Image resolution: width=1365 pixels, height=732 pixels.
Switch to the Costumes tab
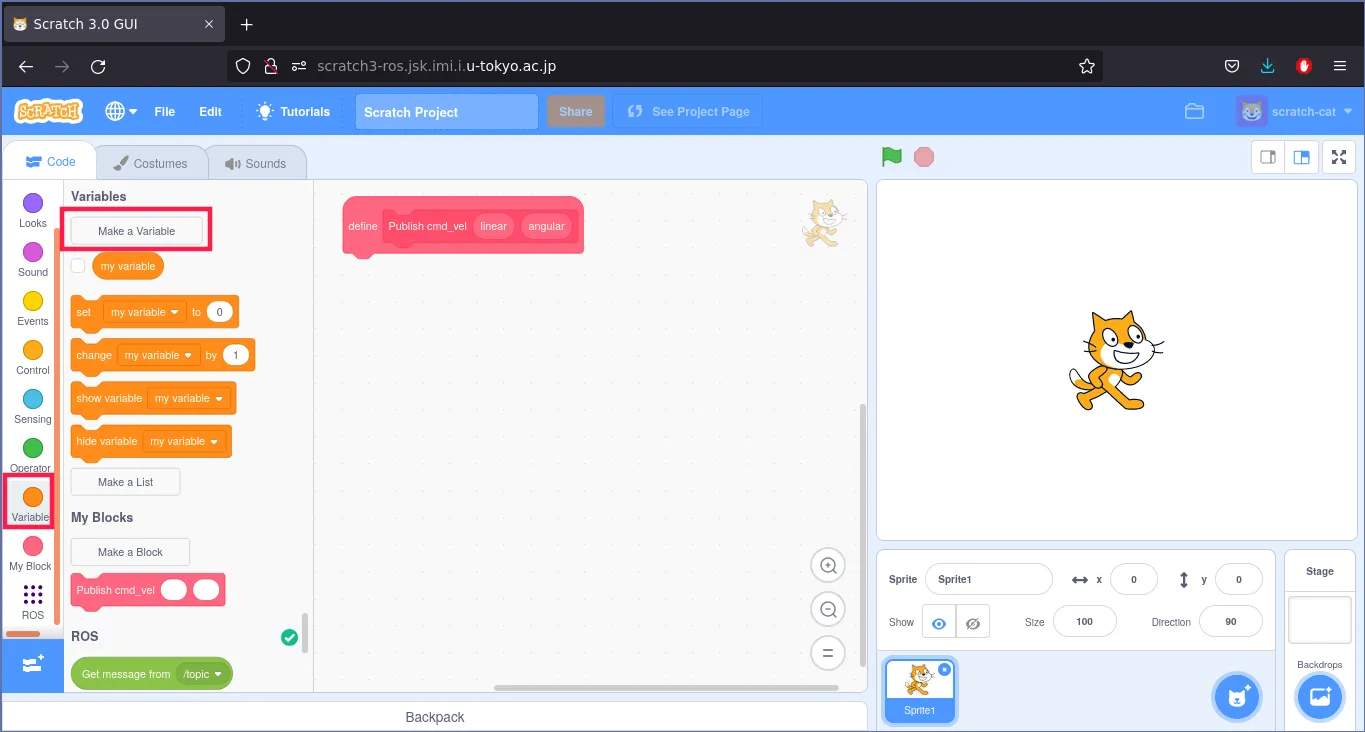click(150, 163)
